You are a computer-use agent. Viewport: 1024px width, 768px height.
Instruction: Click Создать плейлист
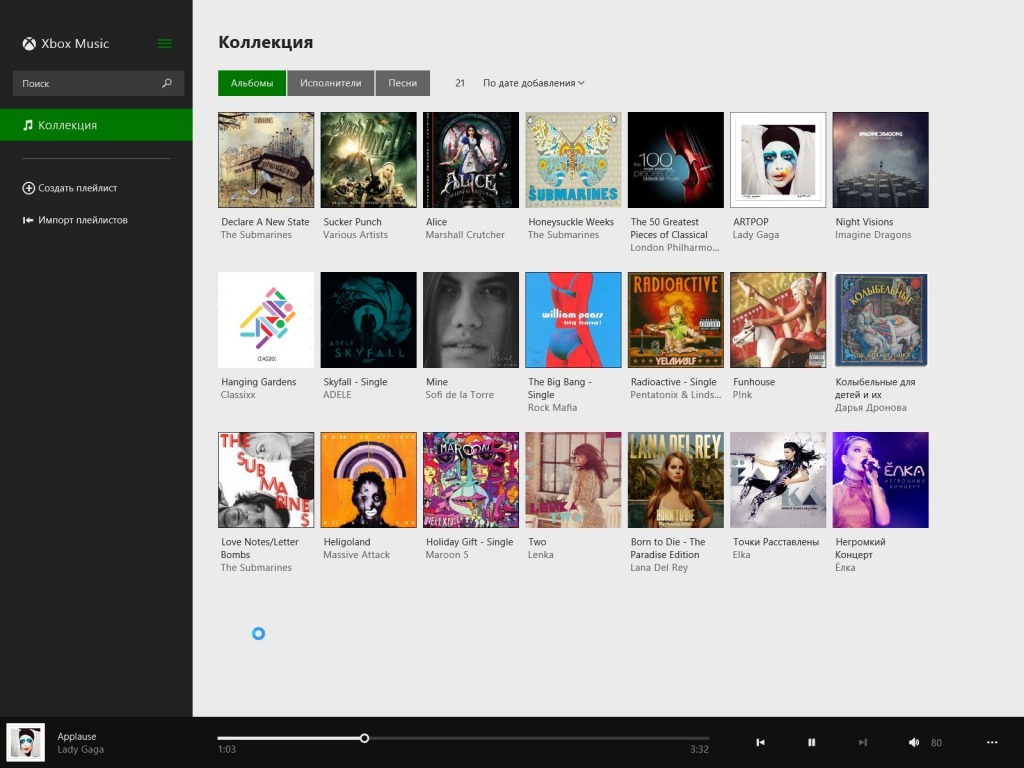70,188
